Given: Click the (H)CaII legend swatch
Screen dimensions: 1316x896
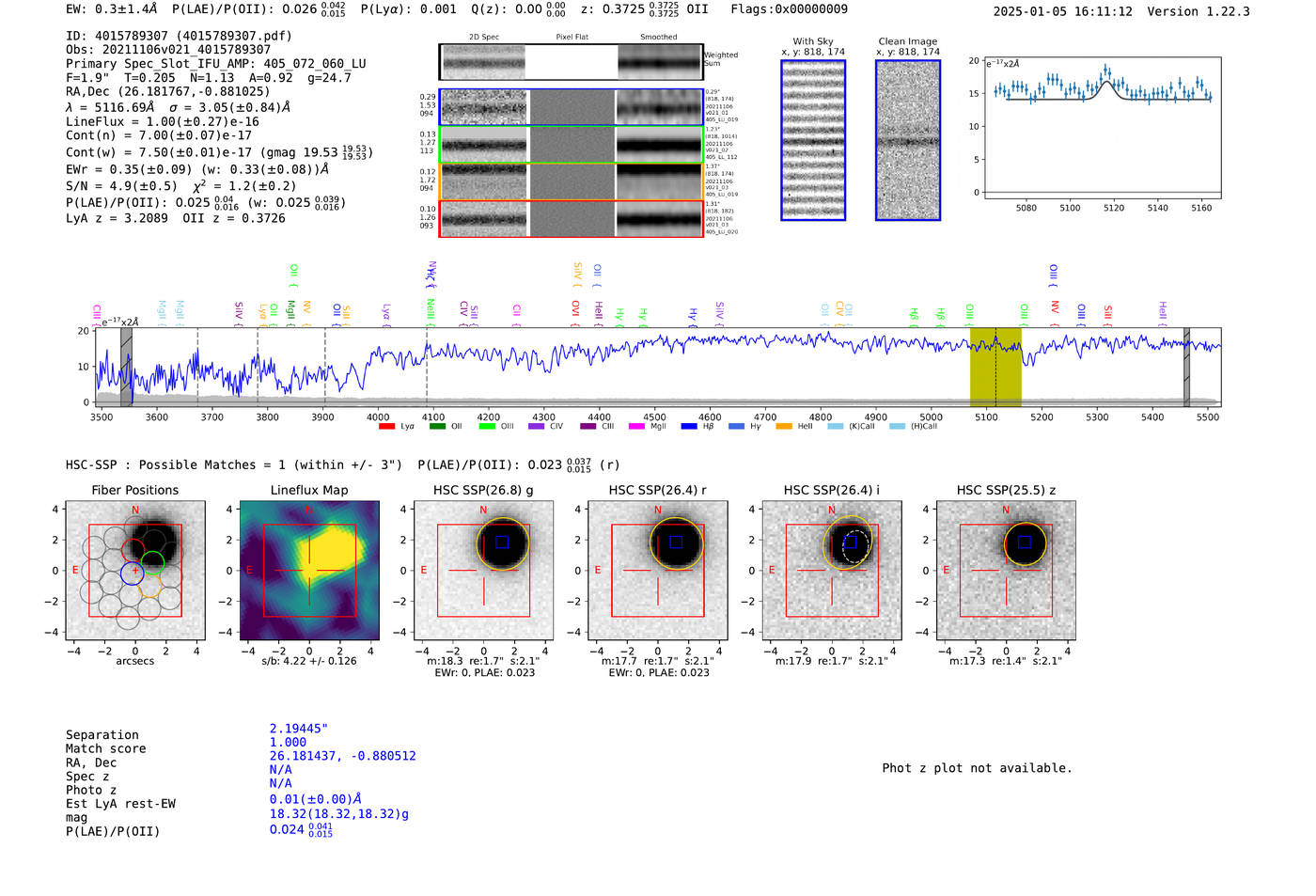Looking at the screenshot, I should coord(897,427).
